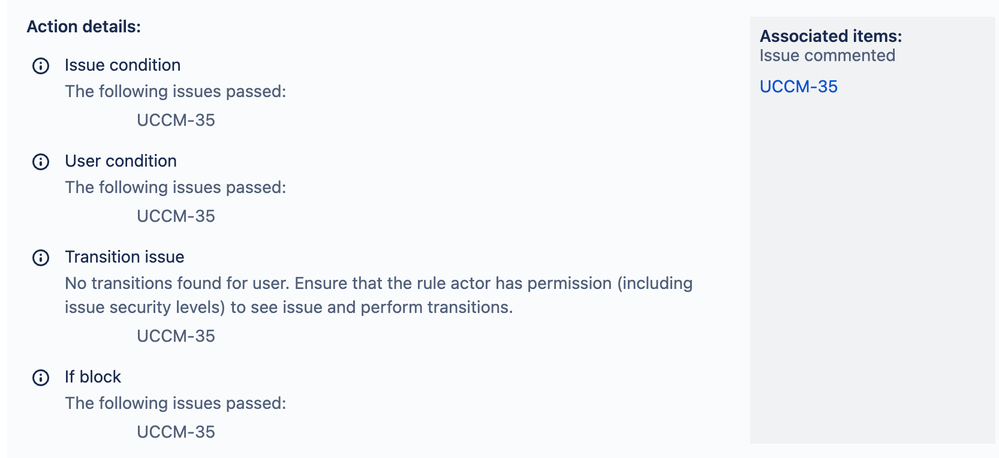
Task: Click info icon beside Transition issue
Action: point(41,258)
